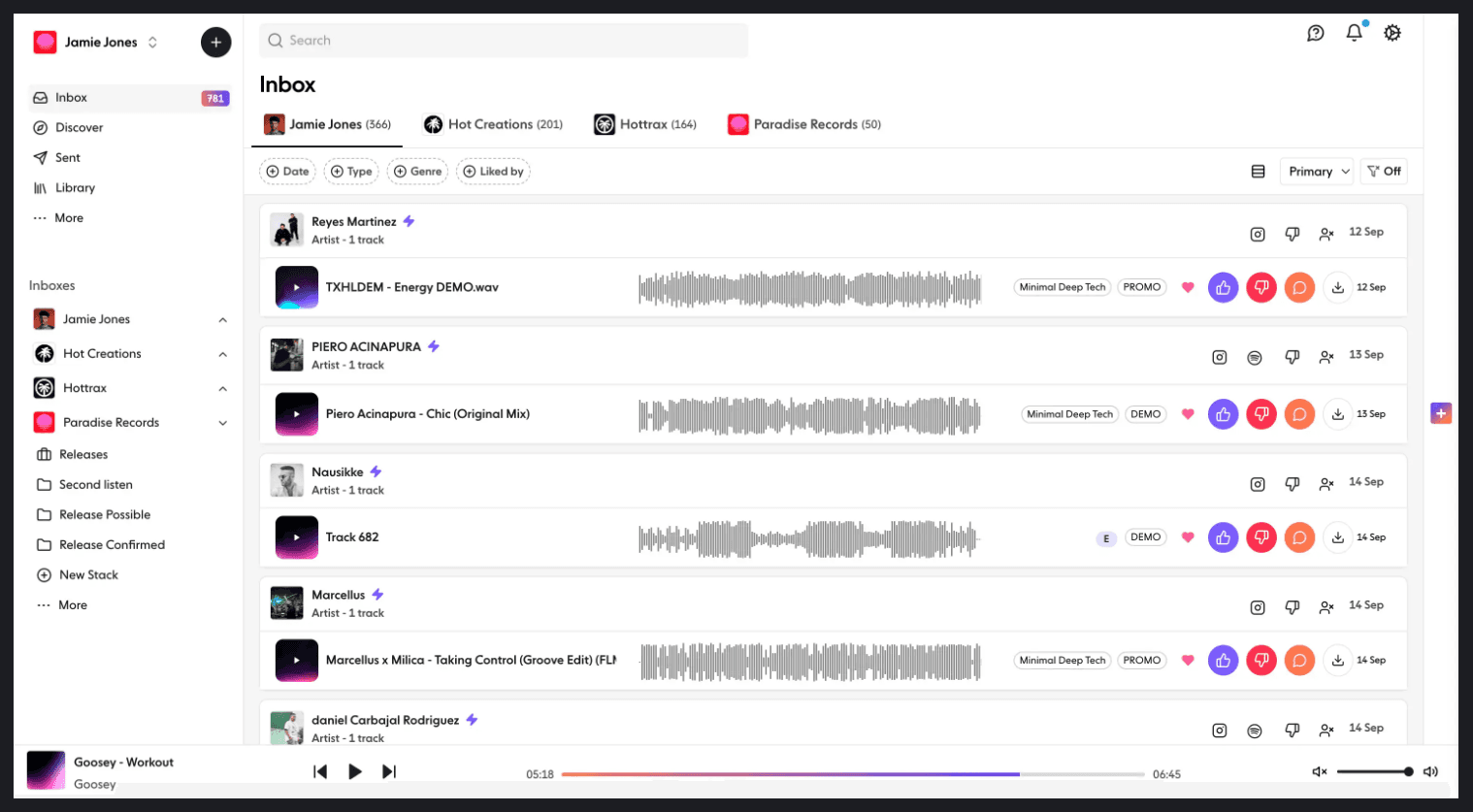The image size is (1473, 812).
Task: Open Nausikke's Instagram profile icon
Action: click(x=1258, y=483)
